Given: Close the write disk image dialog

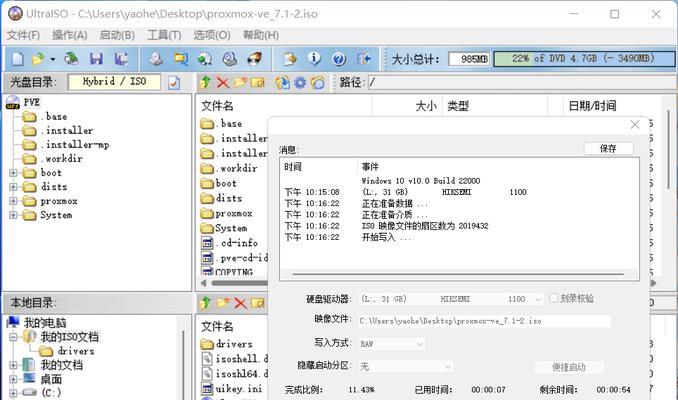Looking at the screenshot, I should (x=635, y=125).
